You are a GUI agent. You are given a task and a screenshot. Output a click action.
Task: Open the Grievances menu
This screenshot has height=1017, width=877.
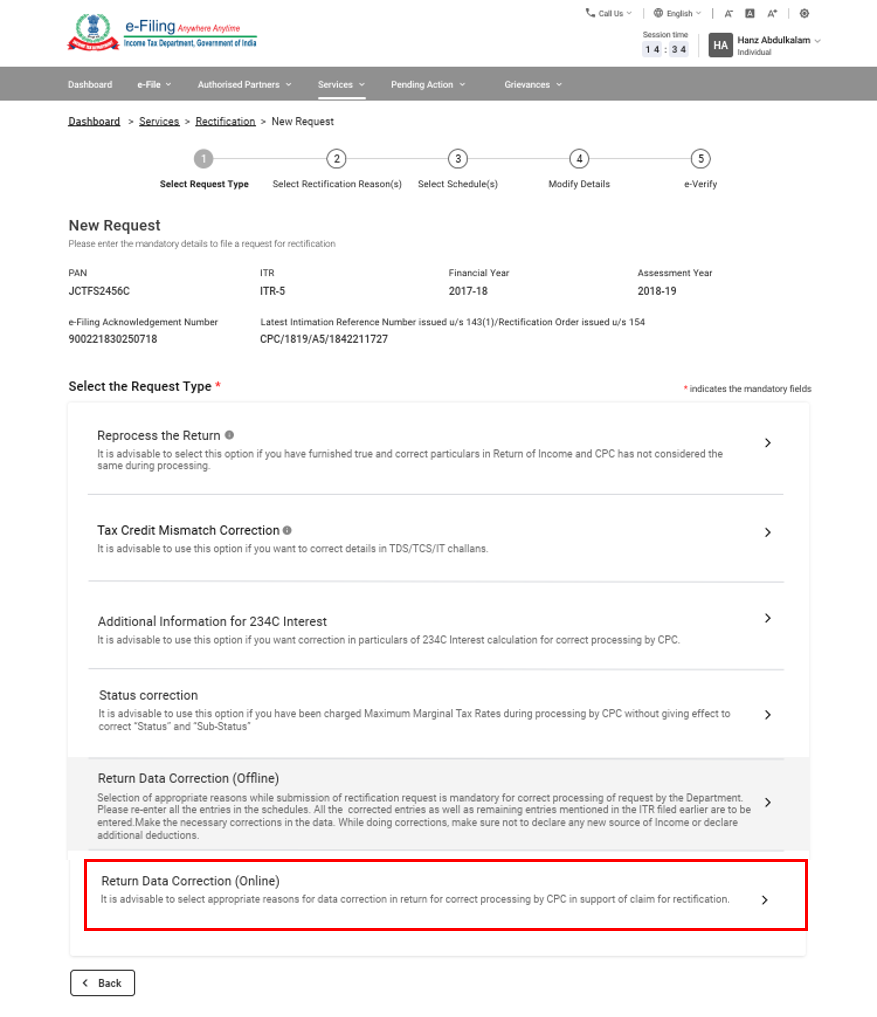pyautogui.click(x=532, y=85)
